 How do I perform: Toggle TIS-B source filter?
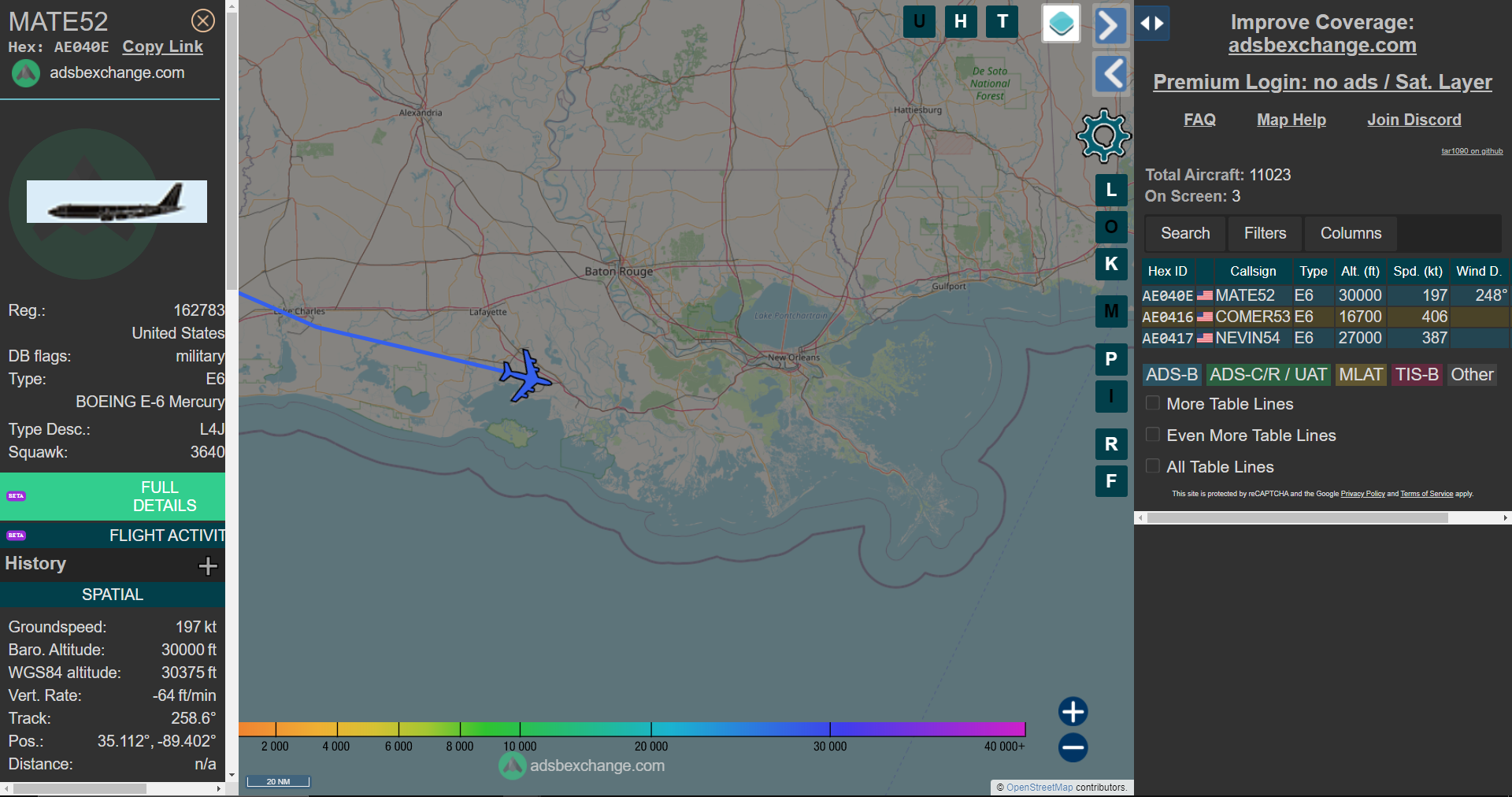pyautogui.click(x=1417, y=375)
